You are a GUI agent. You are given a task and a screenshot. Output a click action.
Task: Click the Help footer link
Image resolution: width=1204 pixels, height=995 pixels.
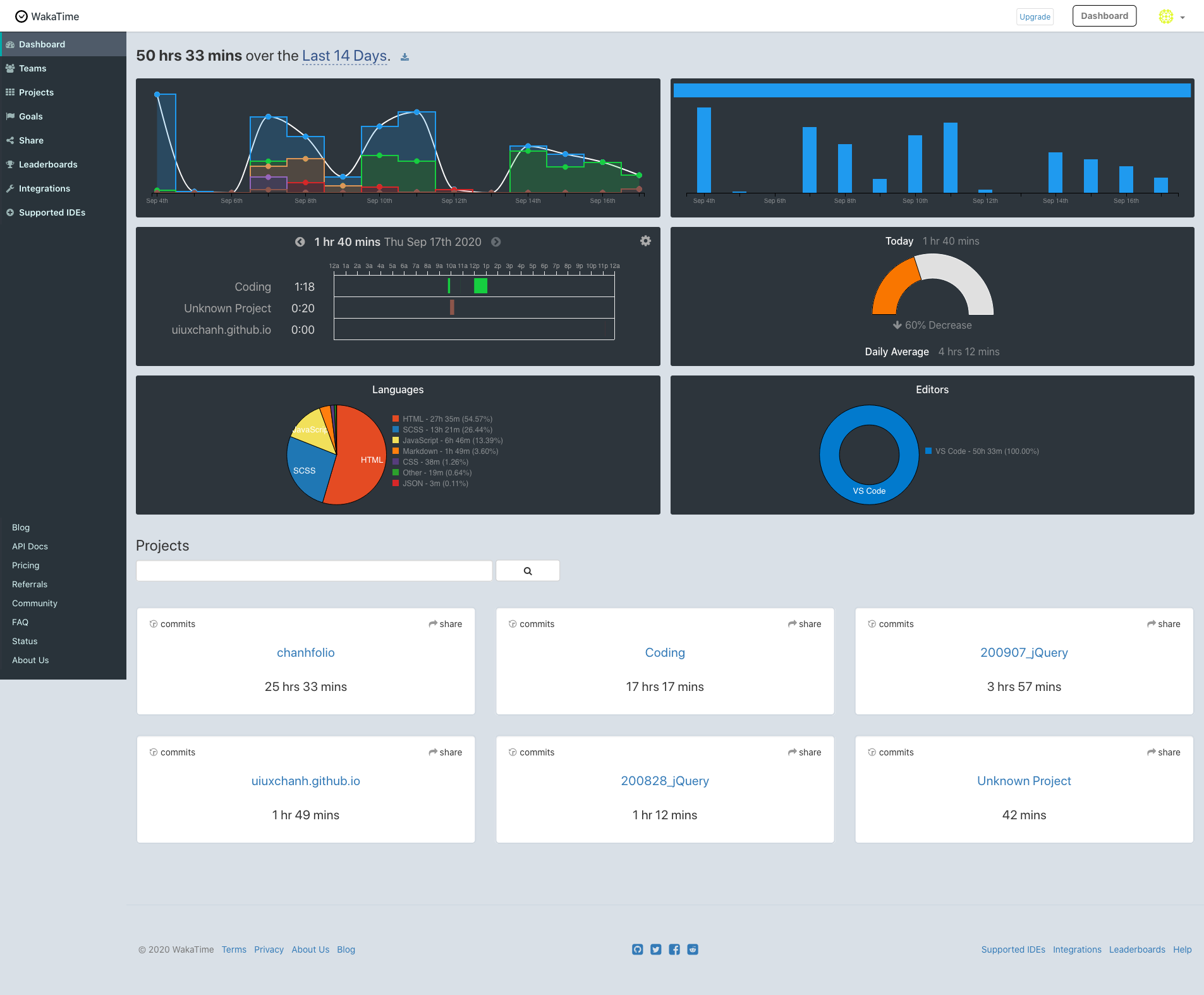tap(1183, 949)
